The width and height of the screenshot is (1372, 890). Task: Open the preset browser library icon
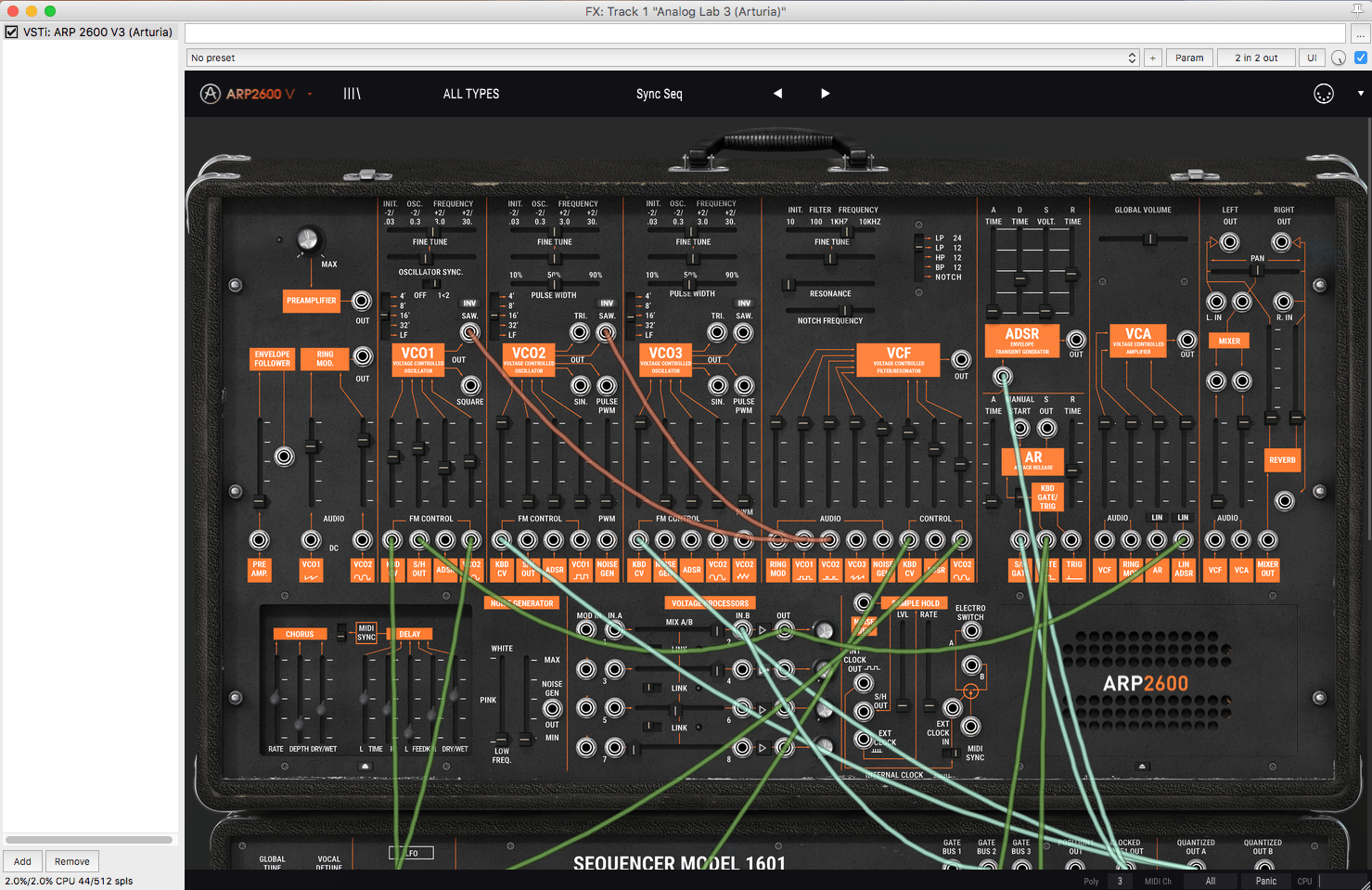pyautogui.click(x=352, y=94)
